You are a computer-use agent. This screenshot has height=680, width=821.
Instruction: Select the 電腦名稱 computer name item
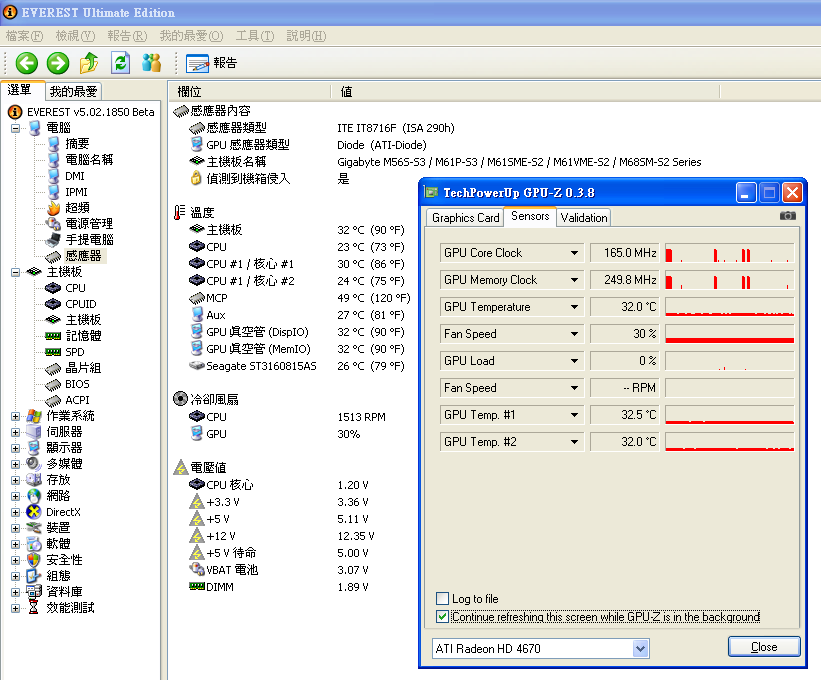(x=88, y=160)
